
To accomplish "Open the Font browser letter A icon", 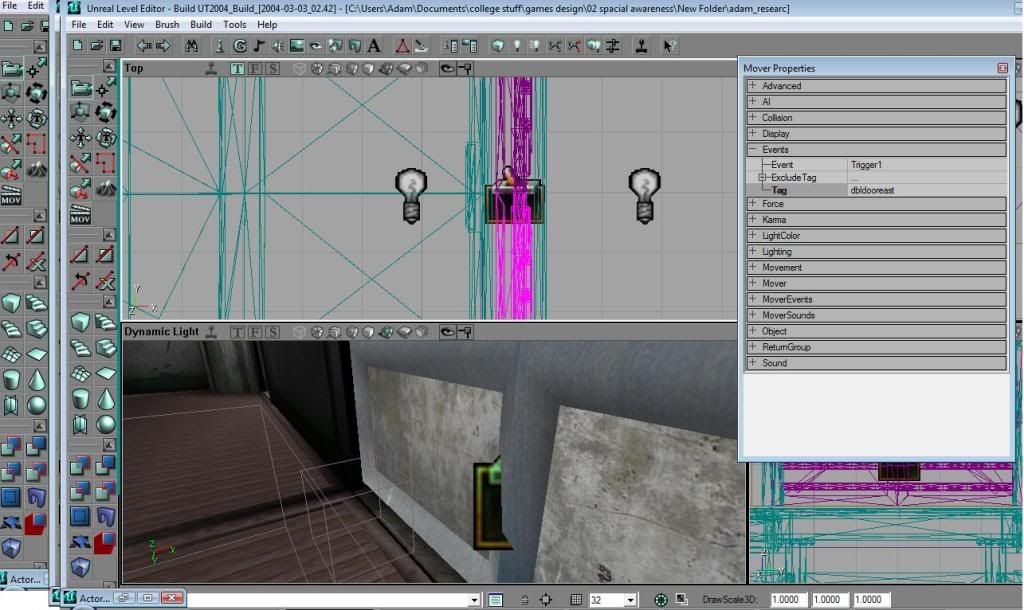I will pos(374,46).
